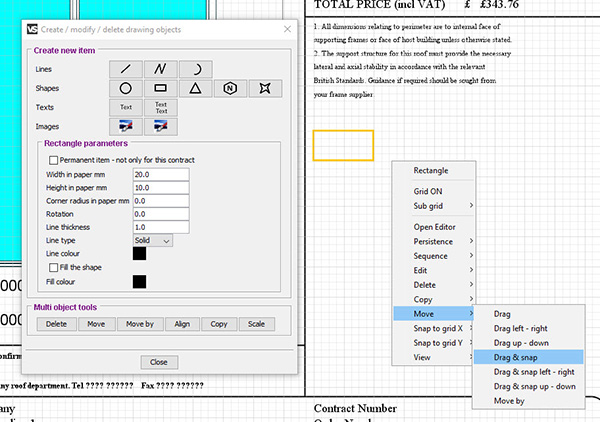
Task: Pick the Fill colour swatch
Action: [139, 282]
